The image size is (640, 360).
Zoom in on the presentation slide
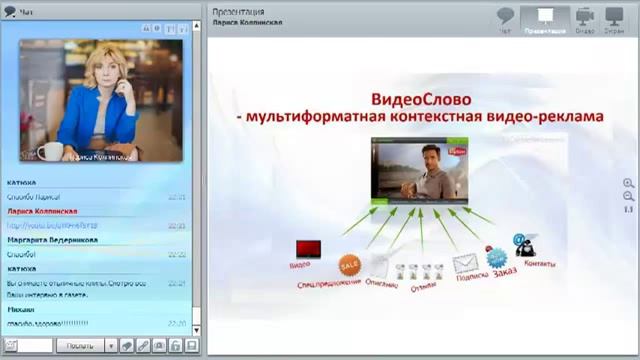(629, 183)
